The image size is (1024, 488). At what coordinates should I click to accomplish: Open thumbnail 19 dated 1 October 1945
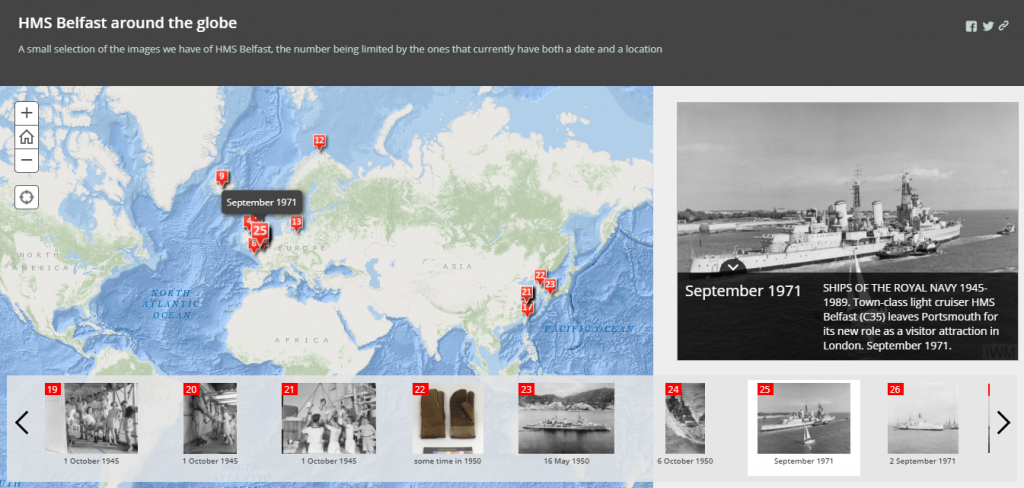91,418
